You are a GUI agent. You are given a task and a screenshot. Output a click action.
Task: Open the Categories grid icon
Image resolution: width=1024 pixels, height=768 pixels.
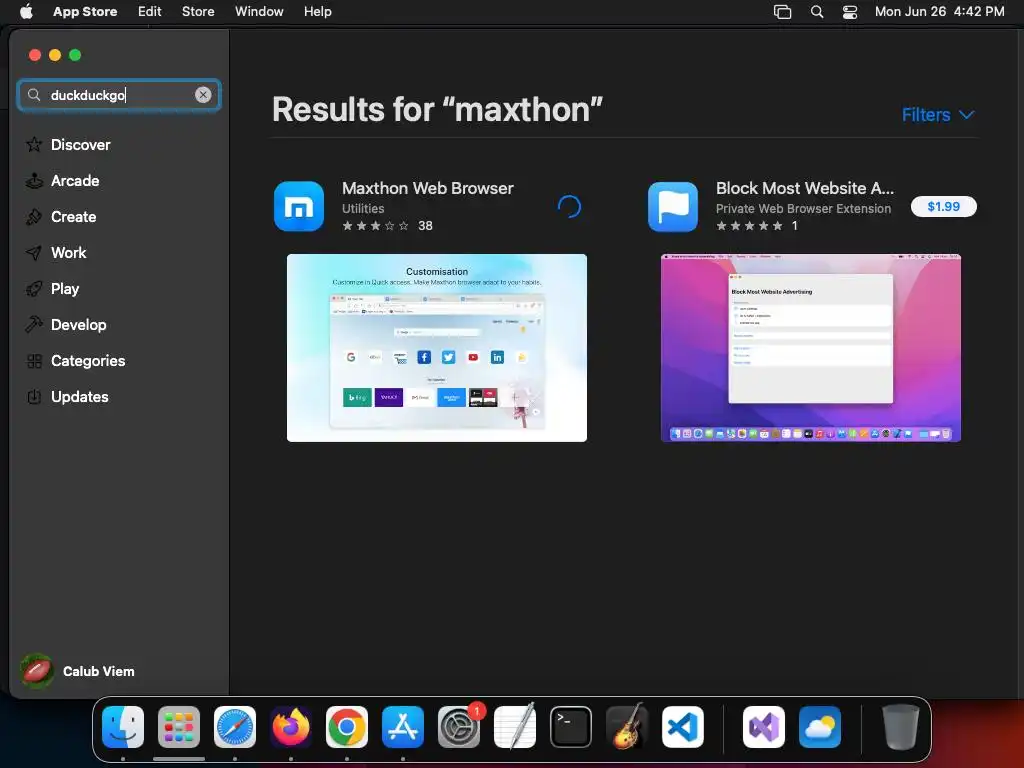pyautogui.click(x=34, y=360)
